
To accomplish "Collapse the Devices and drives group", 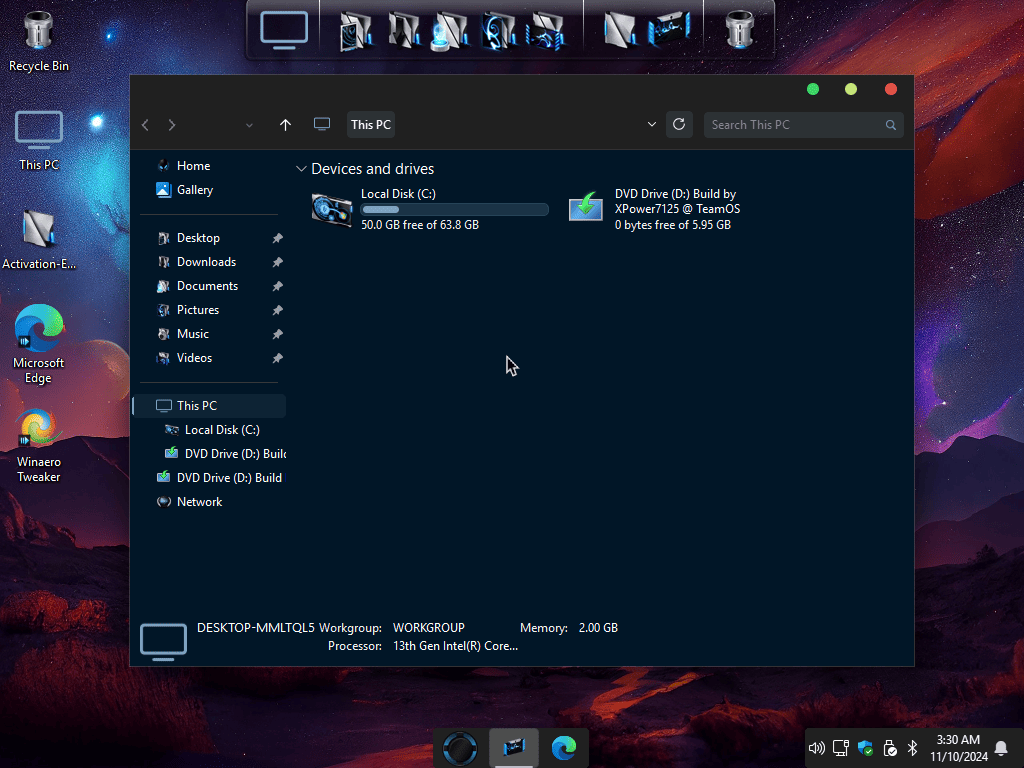I will pos(301,169).
